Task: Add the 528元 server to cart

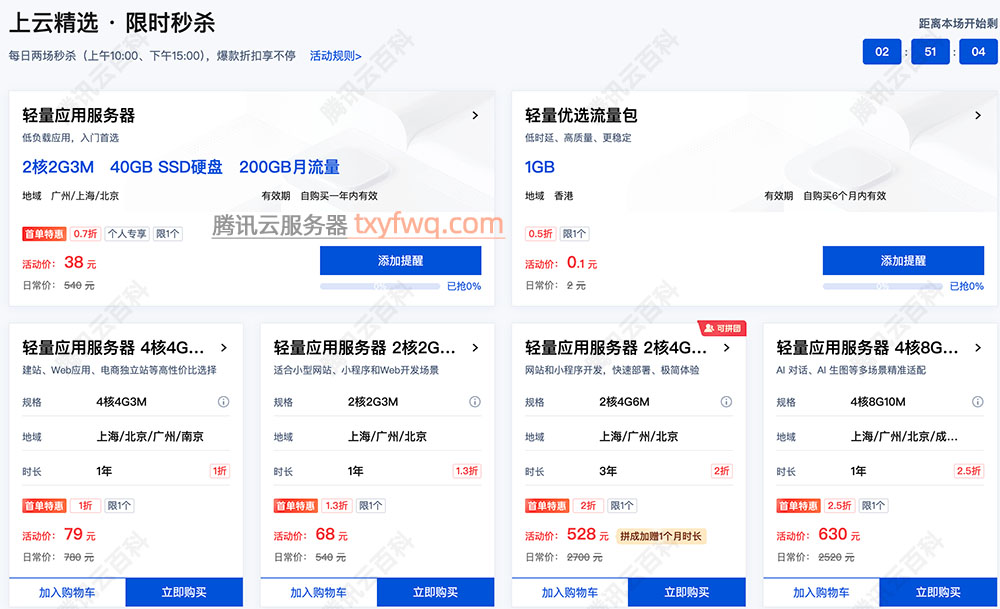Action: (570, 592)
